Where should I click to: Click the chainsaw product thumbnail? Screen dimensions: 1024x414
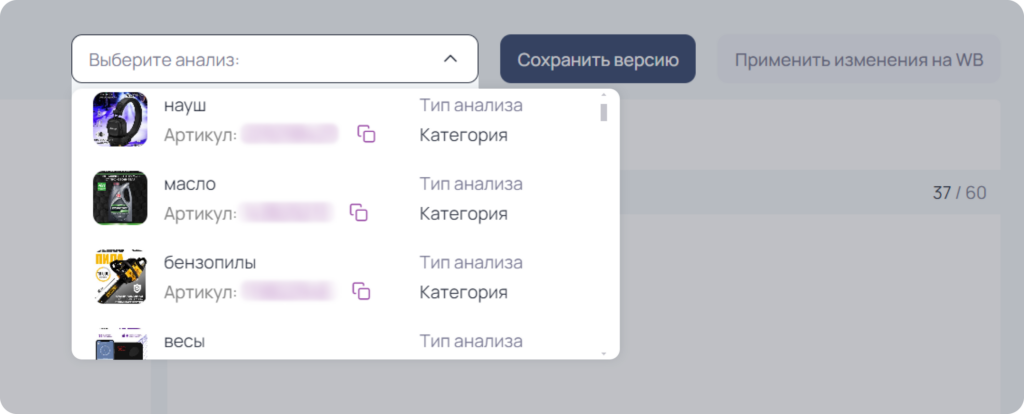[120, 276]
